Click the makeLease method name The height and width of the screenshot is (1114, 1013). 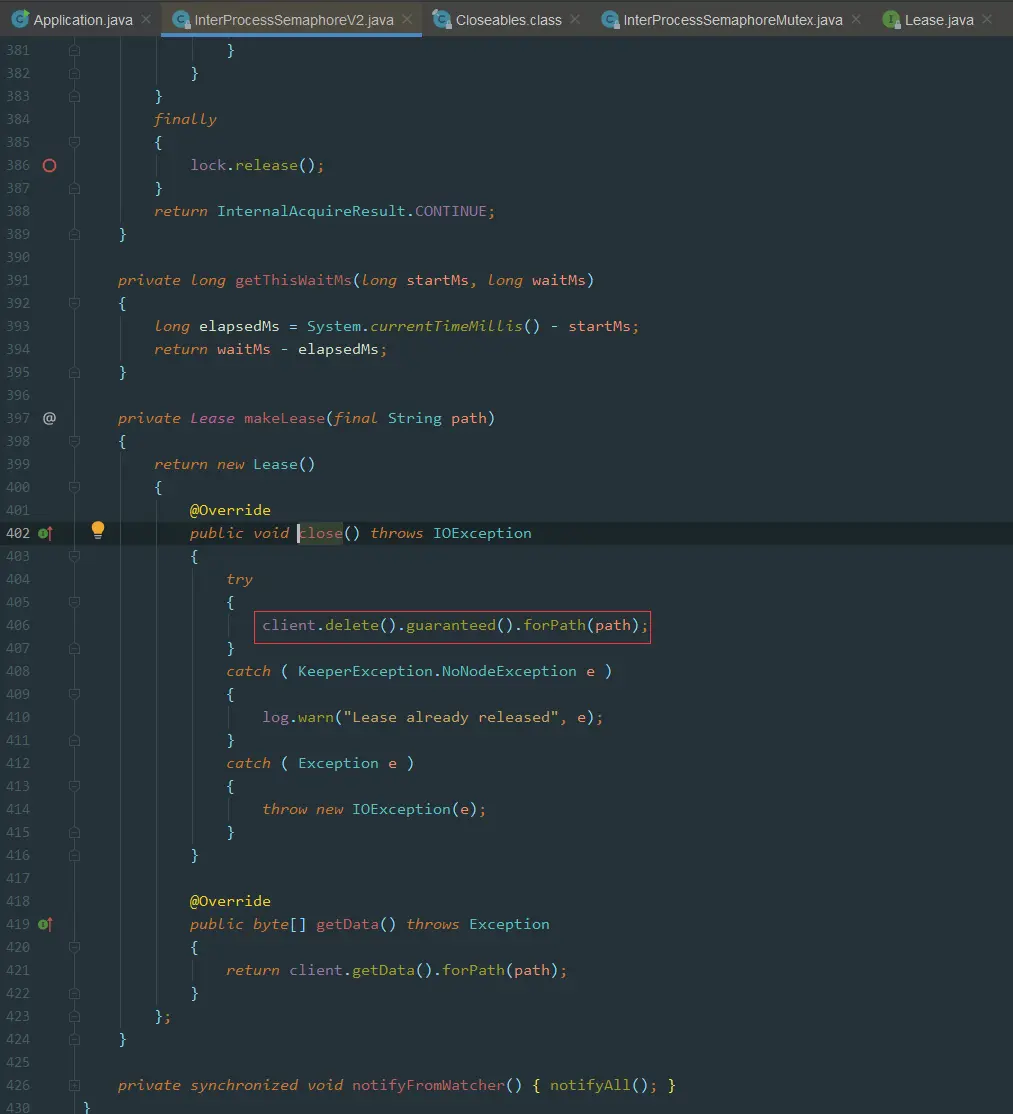[284, 418]
